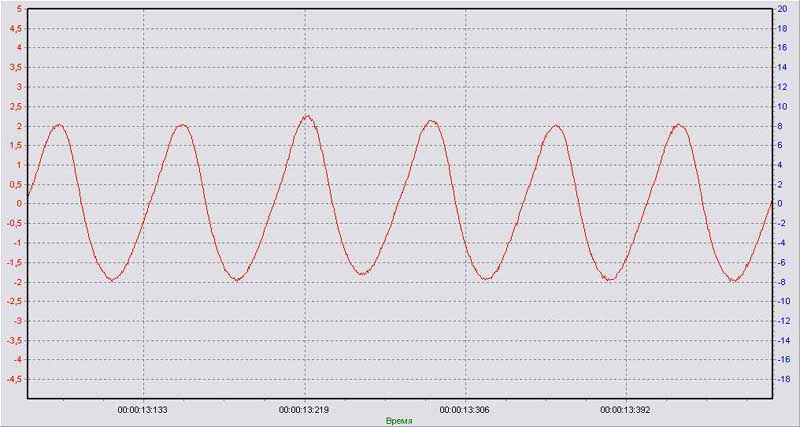Select red left-axis value -3,5
This screenshot has width=800, height=427.
[x=14, y=341]
